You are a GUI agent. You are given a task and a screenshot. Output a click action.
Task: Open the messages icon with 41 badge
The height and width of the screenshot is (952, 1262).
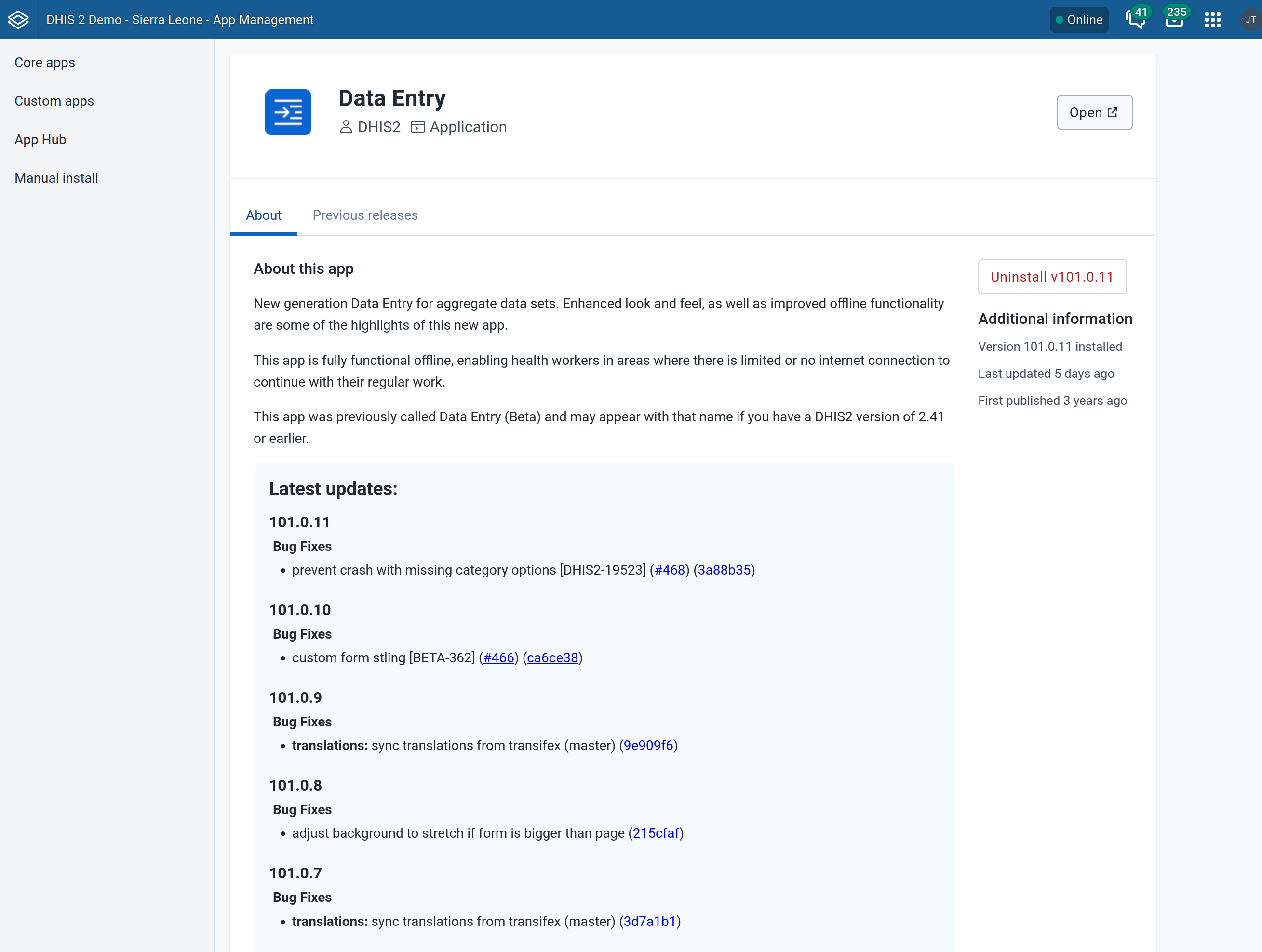coord(1135,19)
